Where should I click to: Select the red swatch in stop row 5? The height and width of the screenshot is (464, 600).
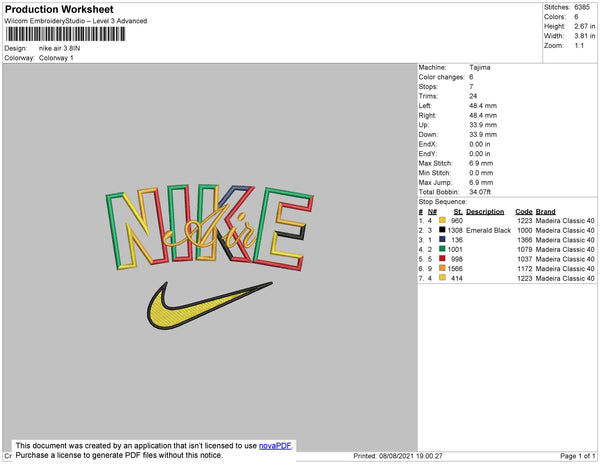[x=442, y=259]
